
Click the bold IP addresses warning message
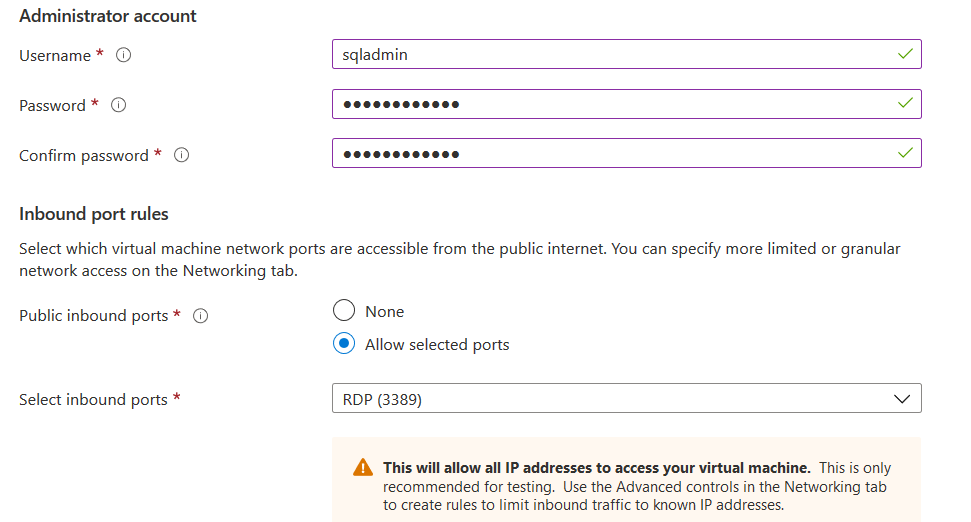596,467
